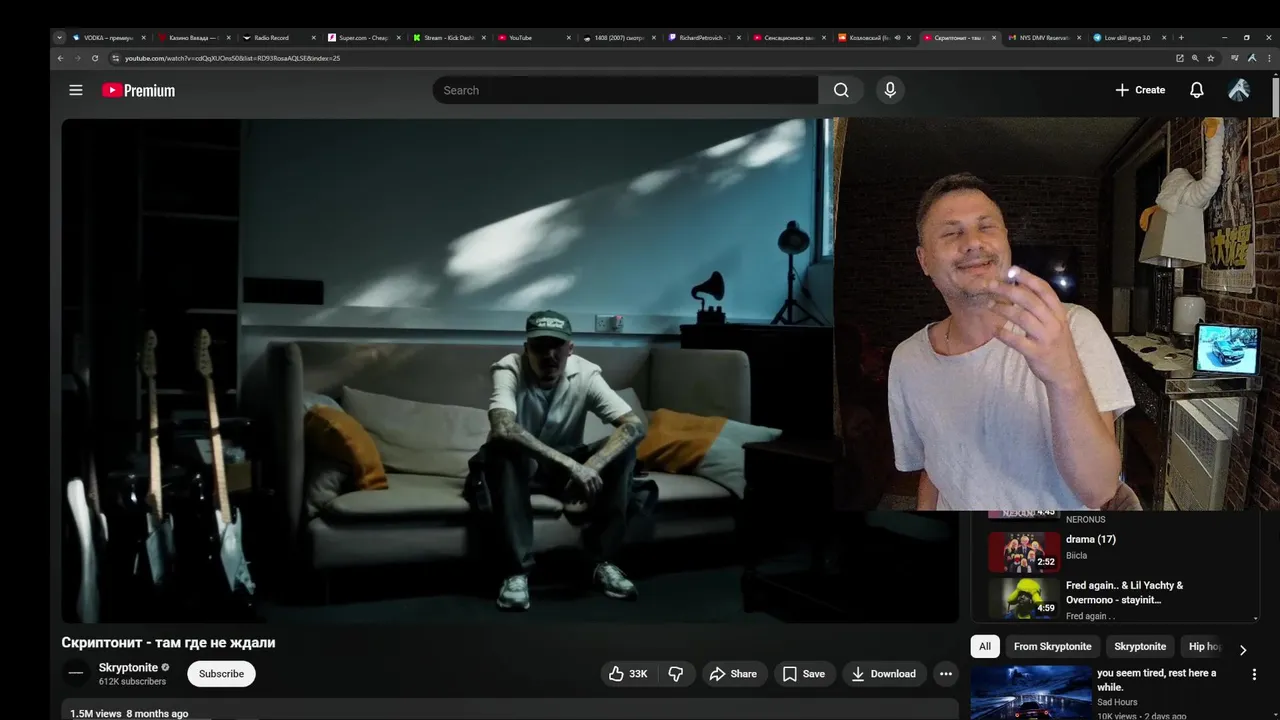
Task: Select the Skryptonite filter chip
Action: click(1140, 647)
